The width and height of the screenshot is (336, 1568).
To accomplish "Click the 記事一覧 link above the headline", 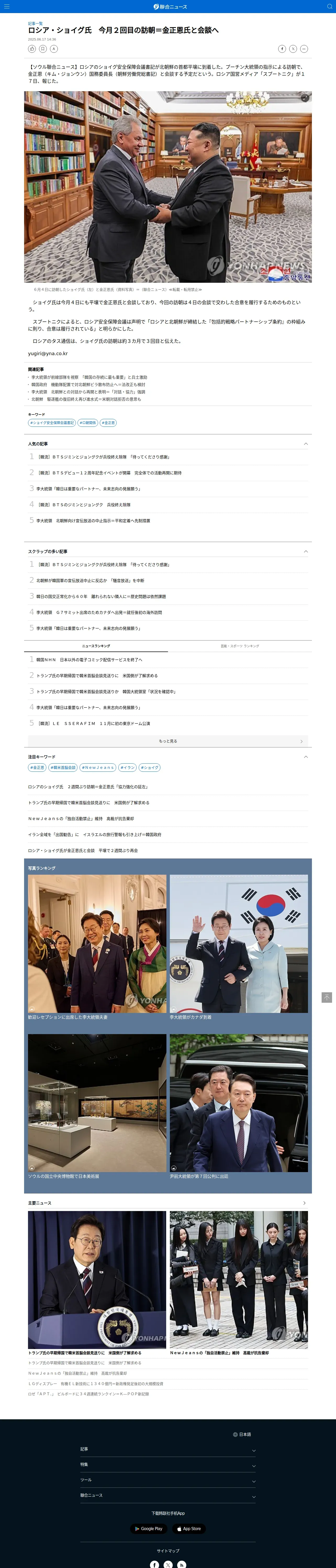I will [35, 23].
